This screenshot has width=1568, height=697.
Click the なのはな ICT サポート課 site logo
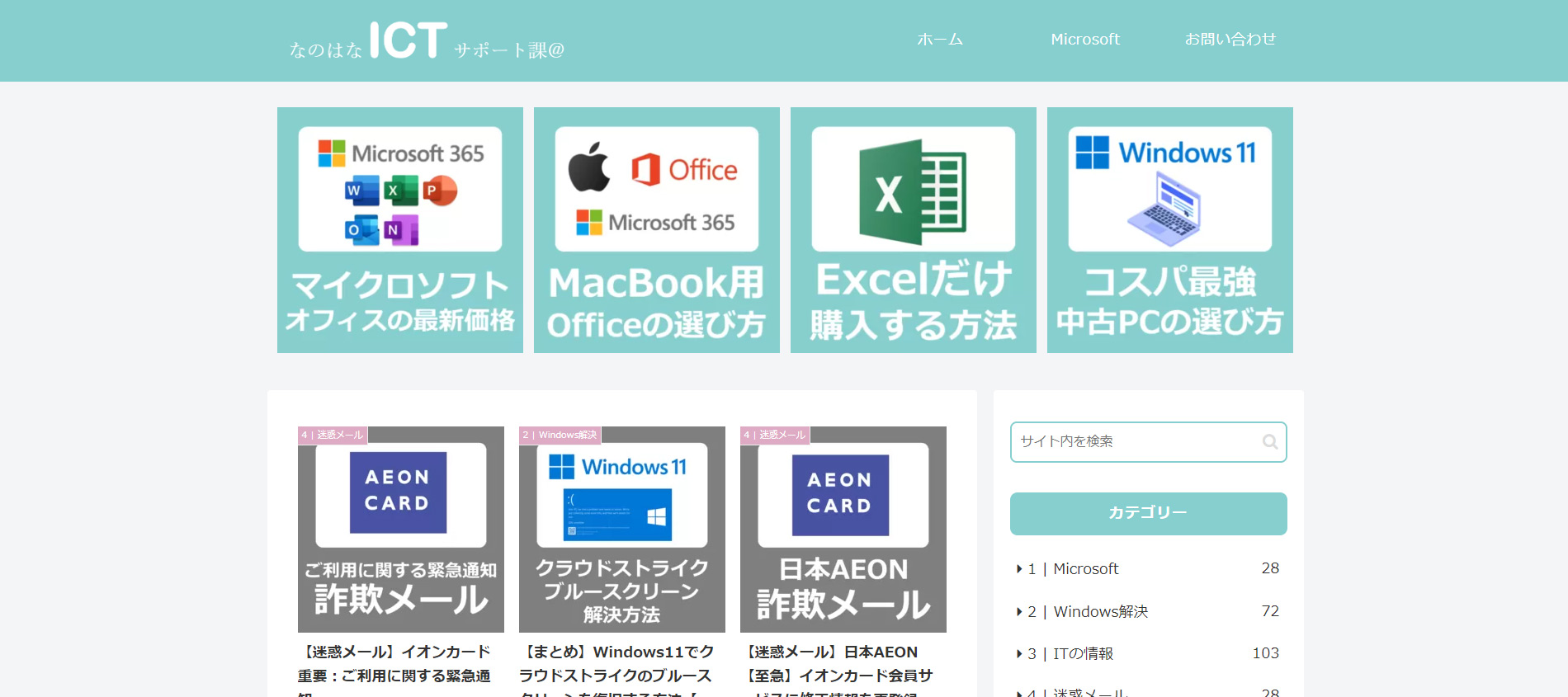click(x=427, y=40)
